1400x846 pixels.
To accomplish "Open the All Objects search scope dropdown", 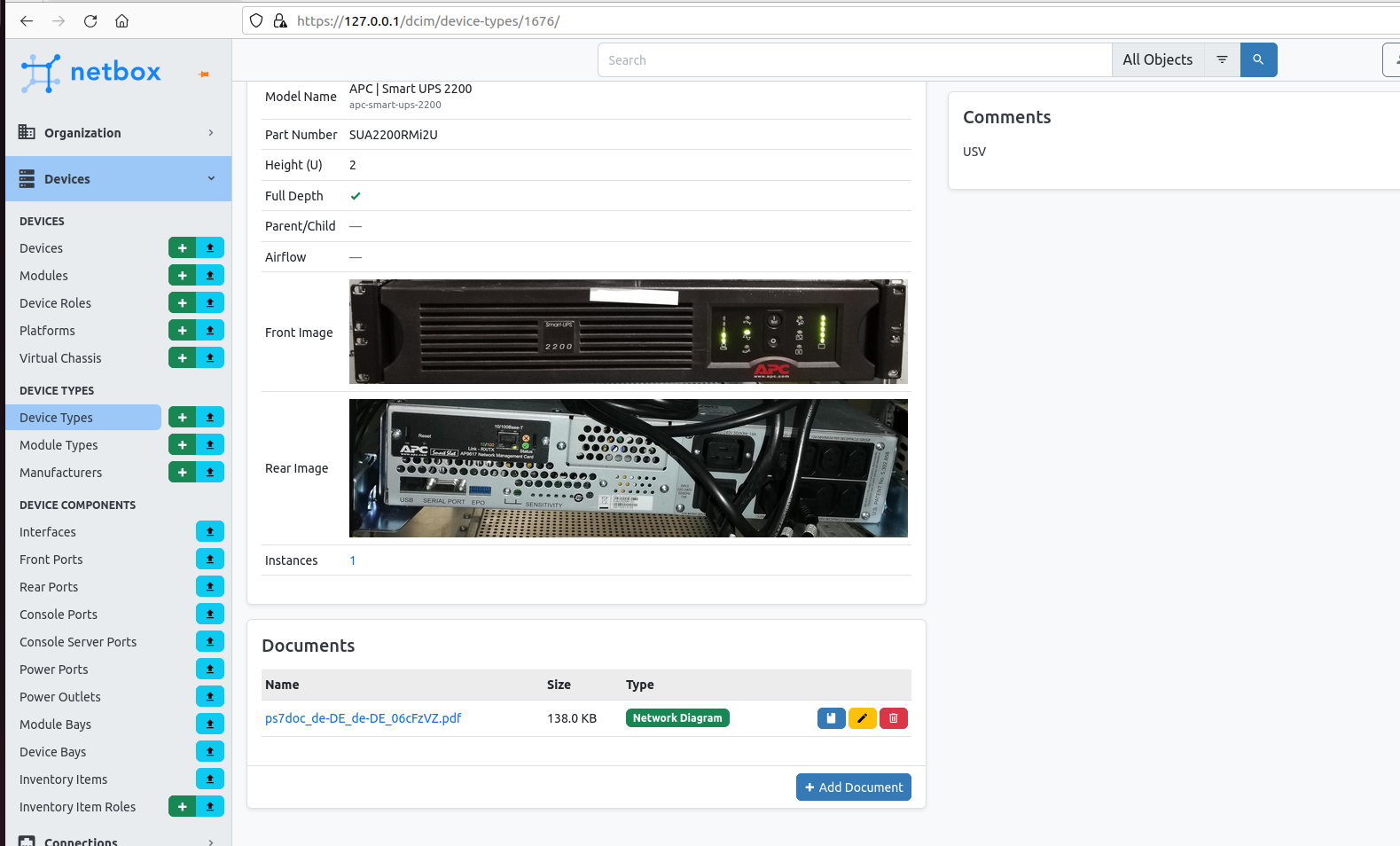I will tap(1157, 59).
